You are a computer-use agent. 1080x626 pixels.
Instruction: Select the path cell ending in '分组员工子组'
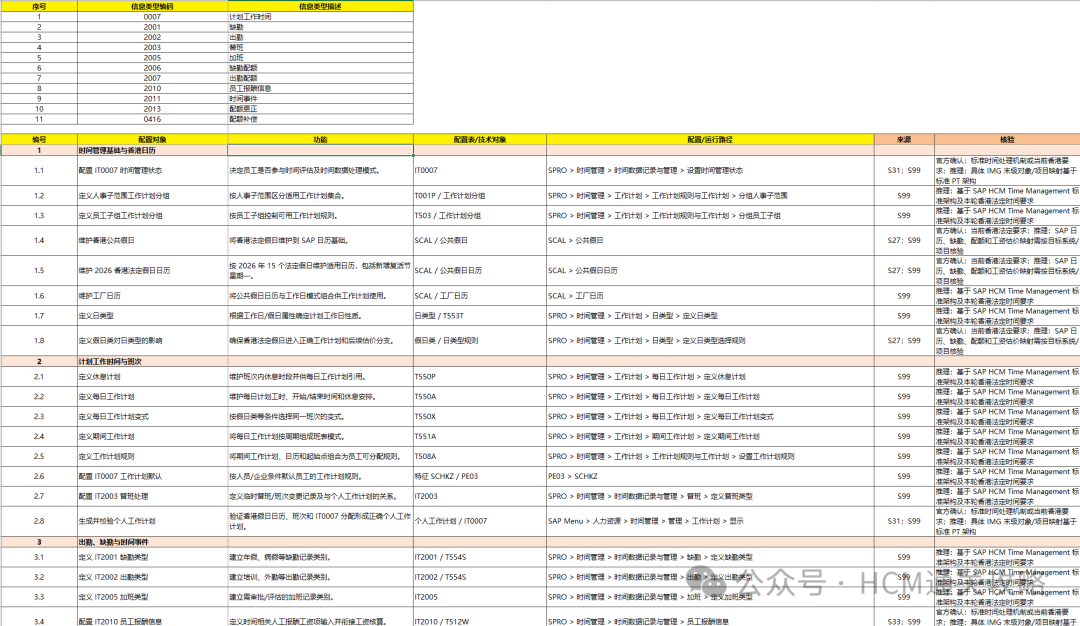pyautogui.click(x=710, y=216)
